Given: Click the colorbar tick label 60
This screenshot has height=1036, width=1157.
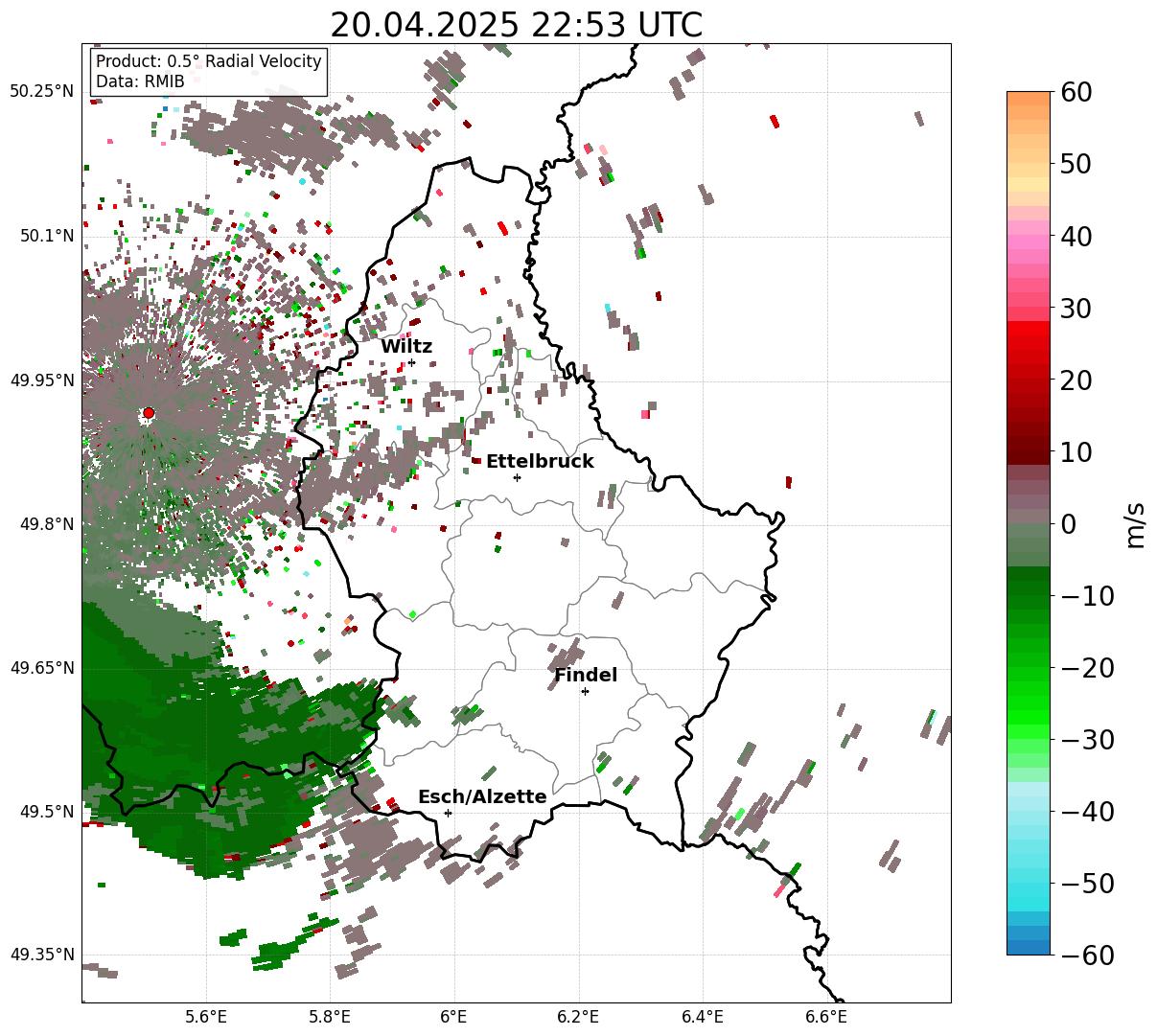Looking at the screenshot, I should point(1075,92).
